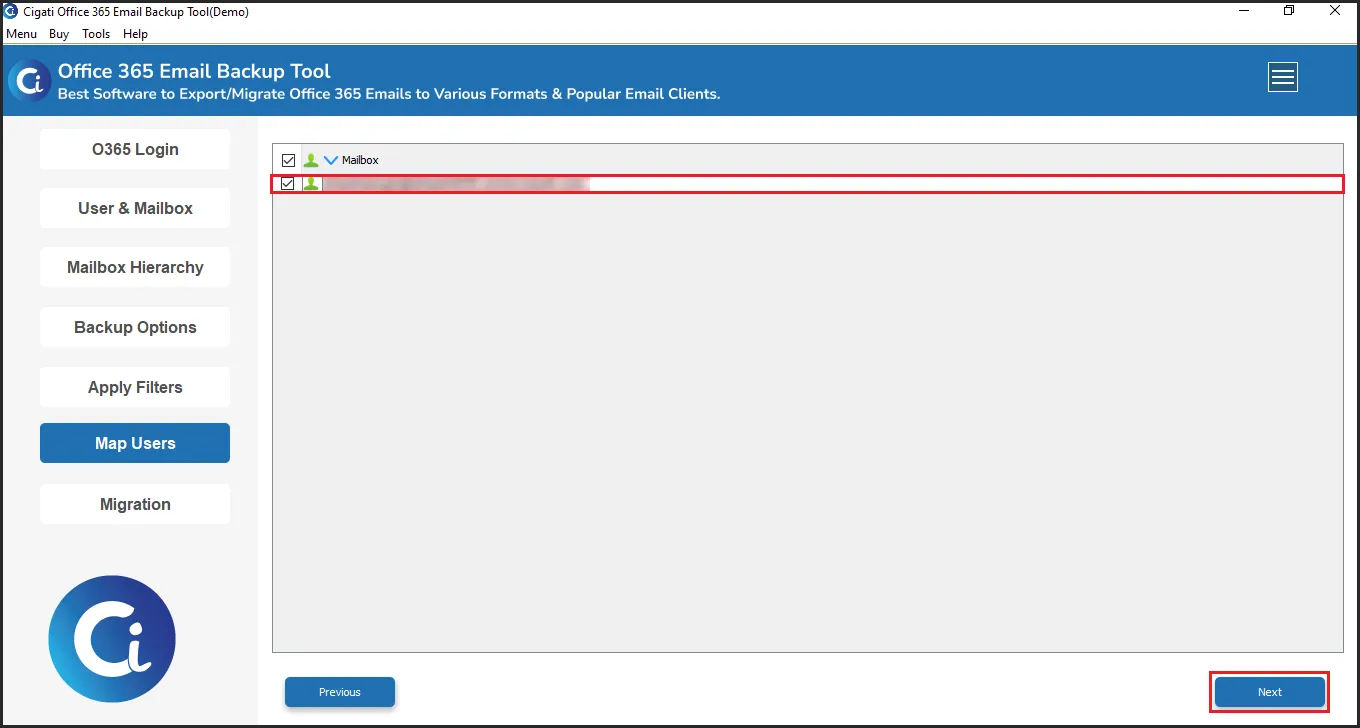Open the hamburger menu icon in header
This screenshot has width=1360, height=728.
click(1283, 77)
